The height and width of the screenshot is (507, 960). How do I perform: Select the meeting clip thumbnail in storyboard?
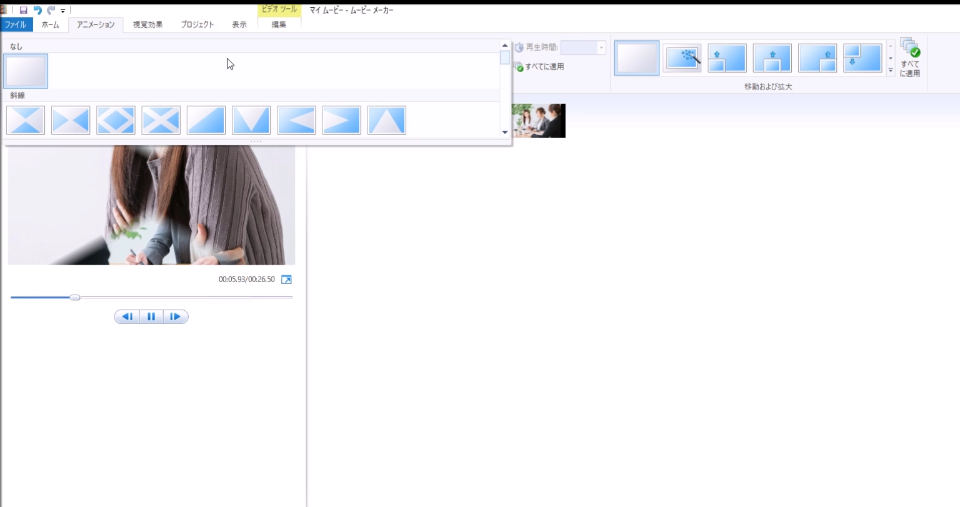538,121
